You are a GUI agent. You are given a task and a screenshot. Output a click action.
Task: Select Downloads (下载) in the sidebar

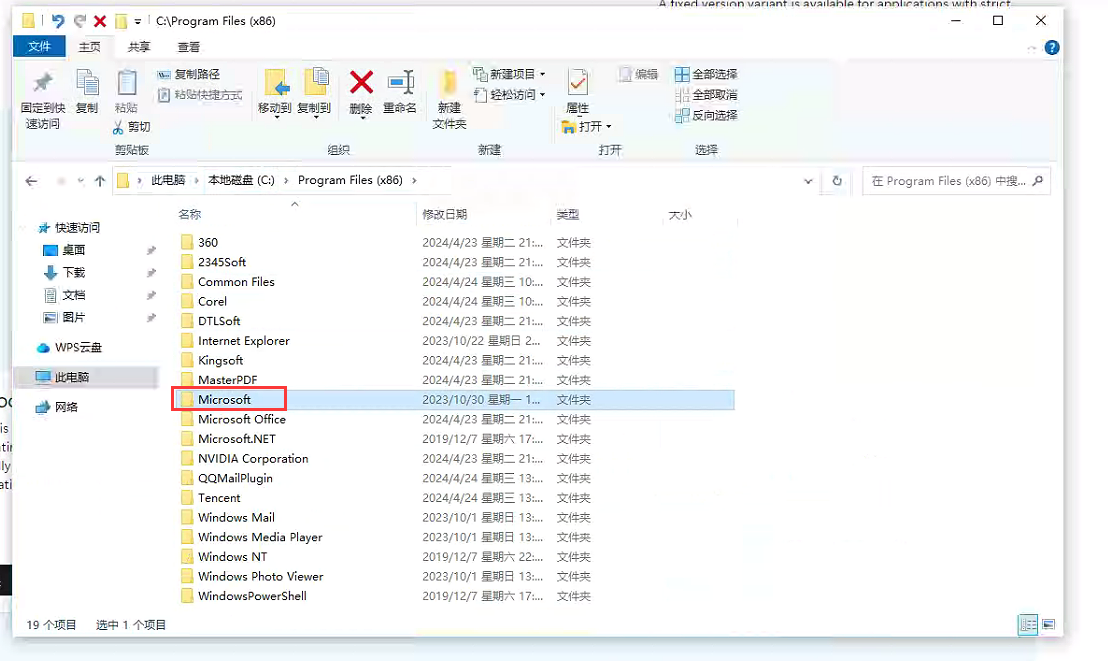[64, 273]
